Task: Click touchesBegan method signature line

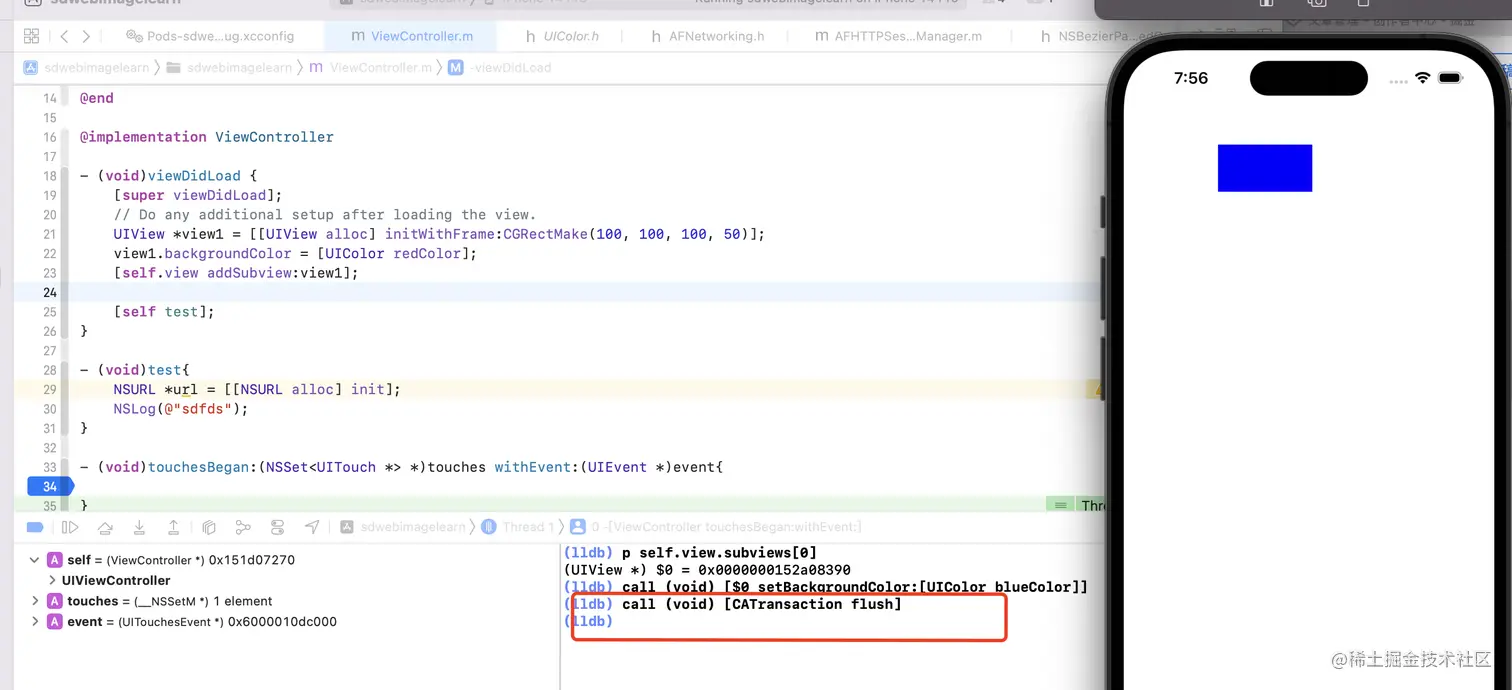Action: [401, 467]
